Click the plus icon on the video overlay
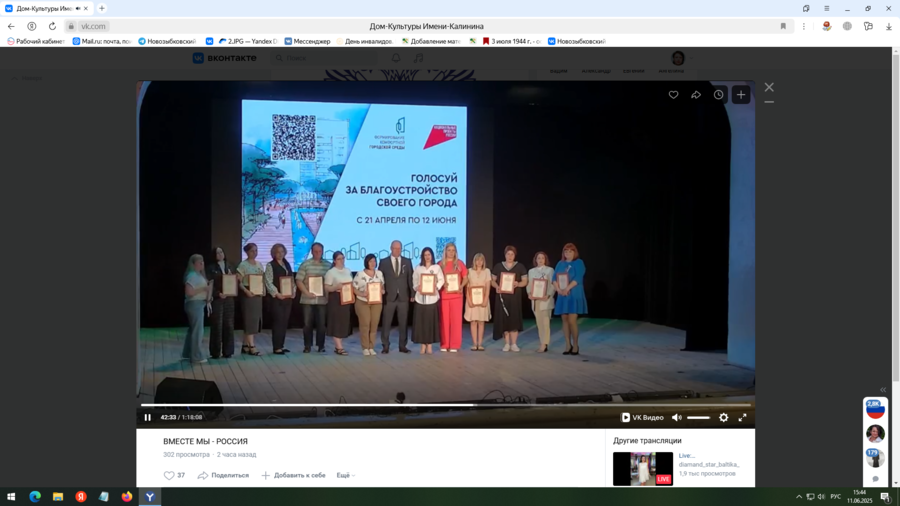The width and height of the screenshot is (900, 506). [741, 95]
